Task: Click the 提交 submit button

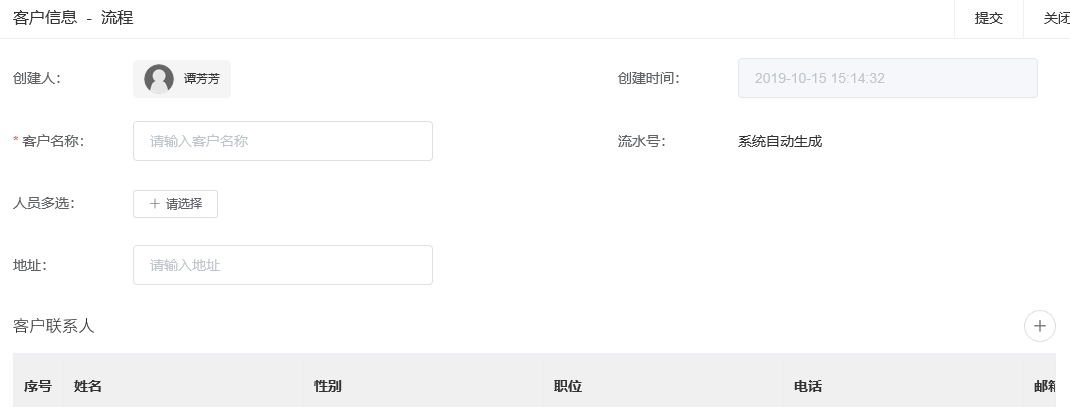Action: pyautogui.click(x=988, y=18)
